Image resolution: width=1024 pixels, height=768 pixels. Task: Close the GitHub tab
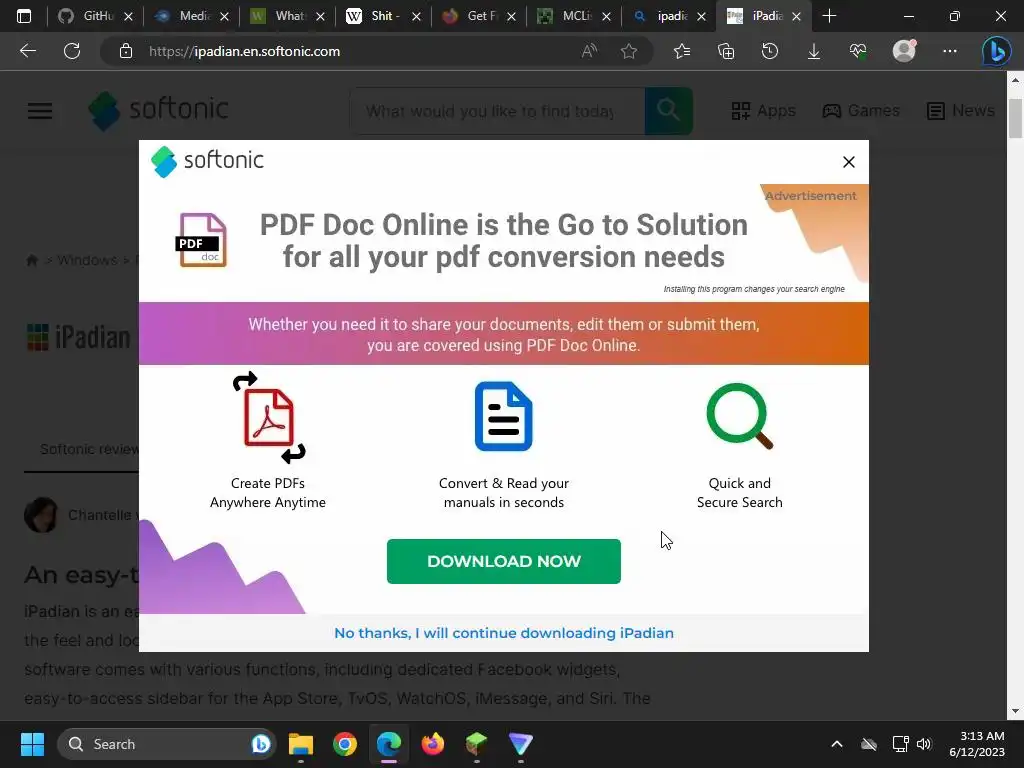tap(129, 16)
